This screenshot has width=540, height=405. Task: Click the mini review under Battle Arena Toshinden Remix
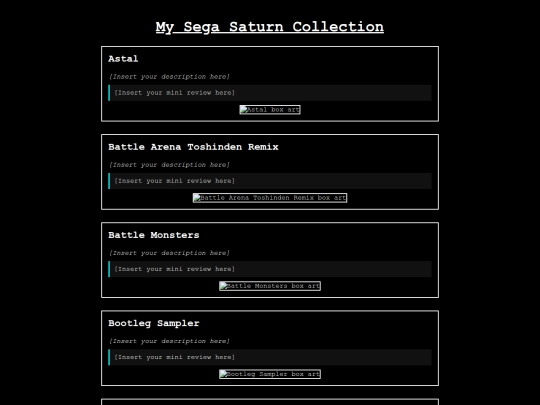click(x=270, y=181)
